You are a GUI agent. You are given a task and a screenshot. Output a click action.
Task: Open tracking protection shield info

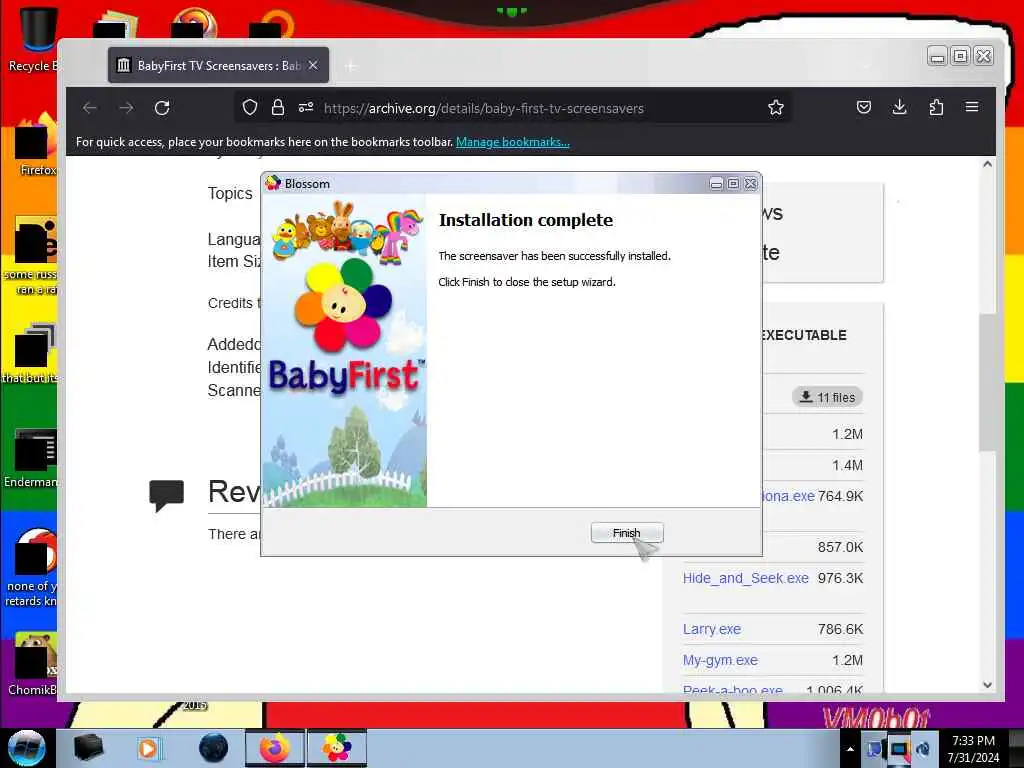pos(249,108)
